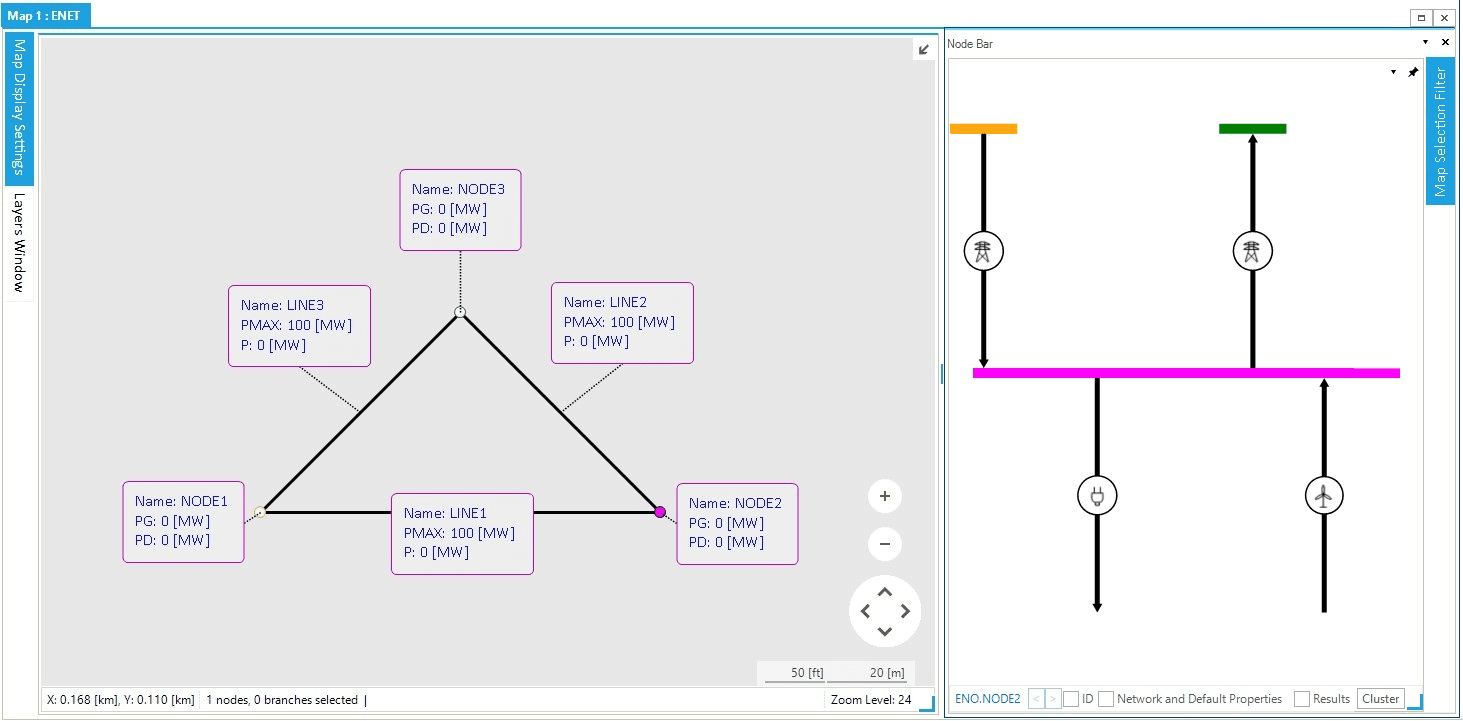Click the zoom out minus button on map
This screenshot has width=1463, height=721.
click(885, 545)
